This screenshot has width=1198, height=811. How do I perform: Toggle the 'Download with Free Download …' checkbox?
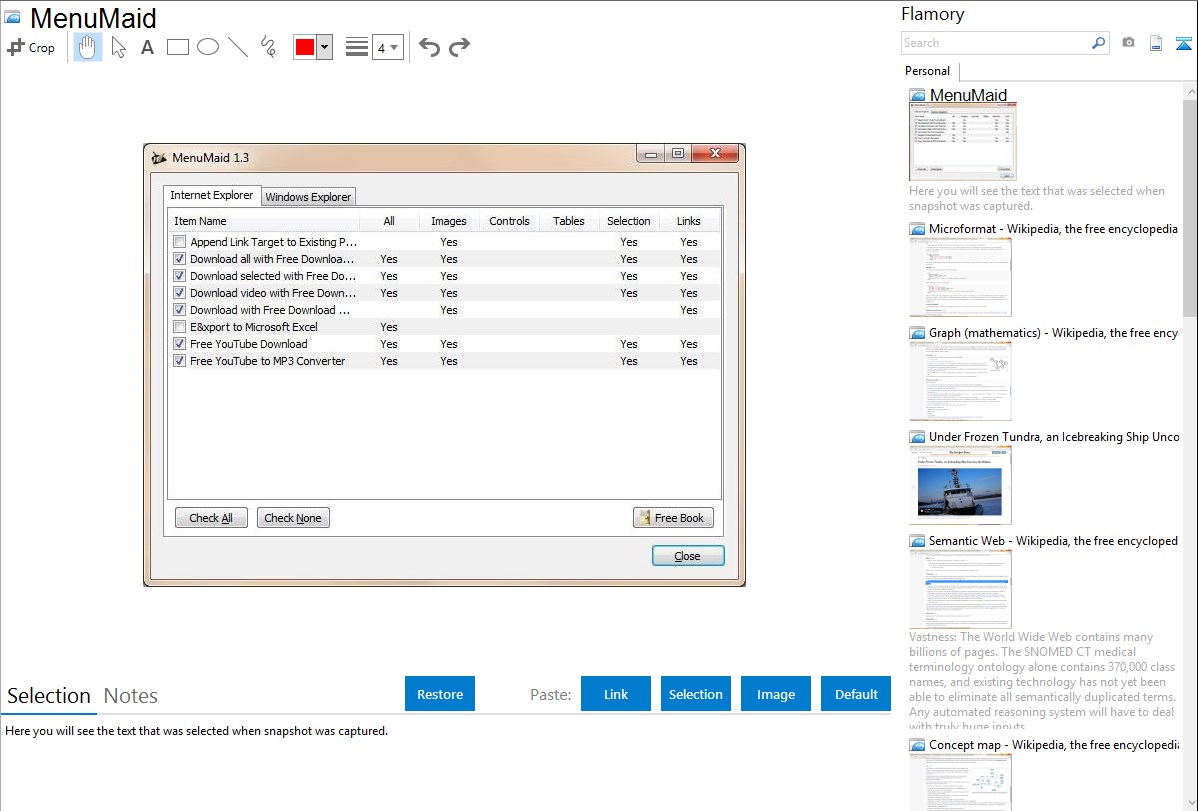pos(180,310)
